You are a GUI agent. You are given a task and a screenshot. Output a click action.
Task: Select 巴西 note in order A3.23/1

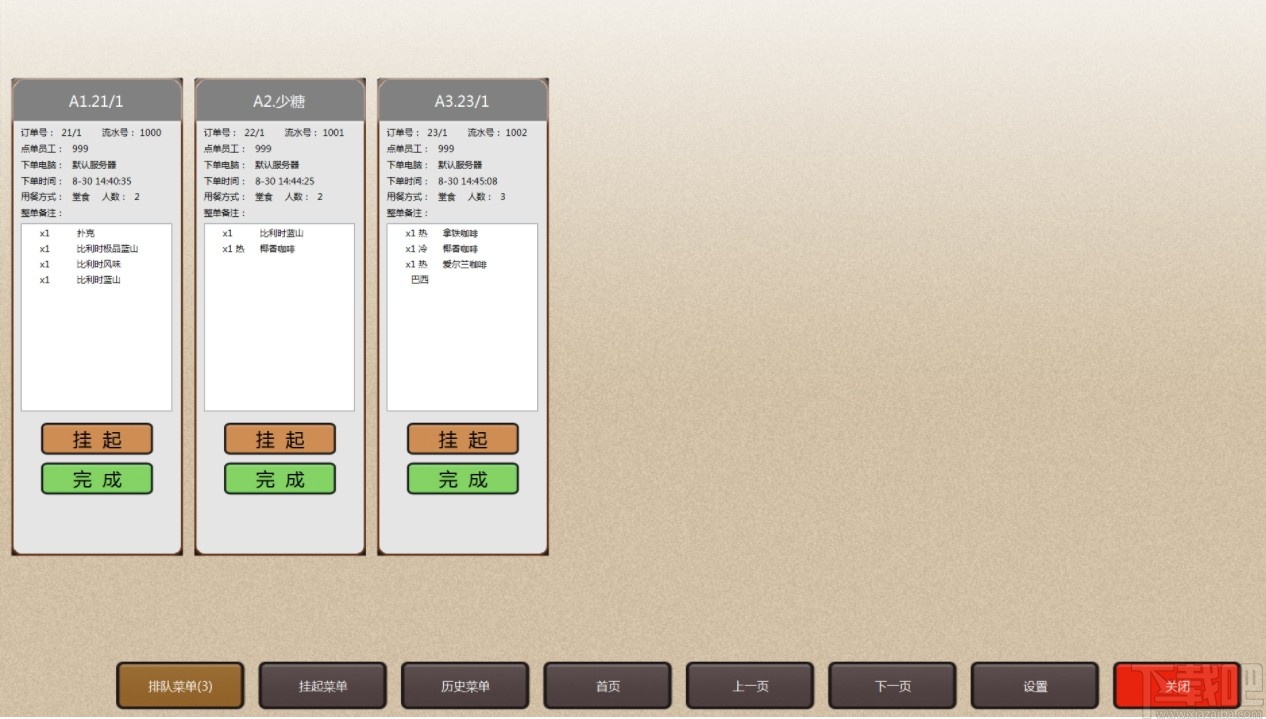click(420, 280)
